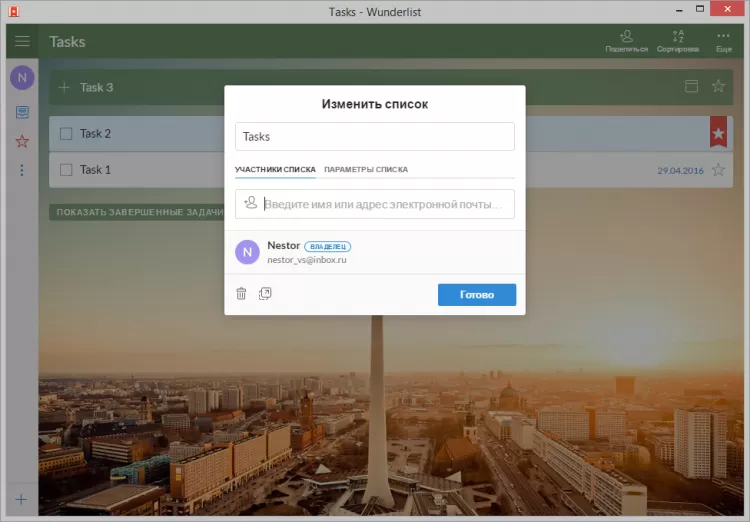Star the new Task 3 entry

718,86
